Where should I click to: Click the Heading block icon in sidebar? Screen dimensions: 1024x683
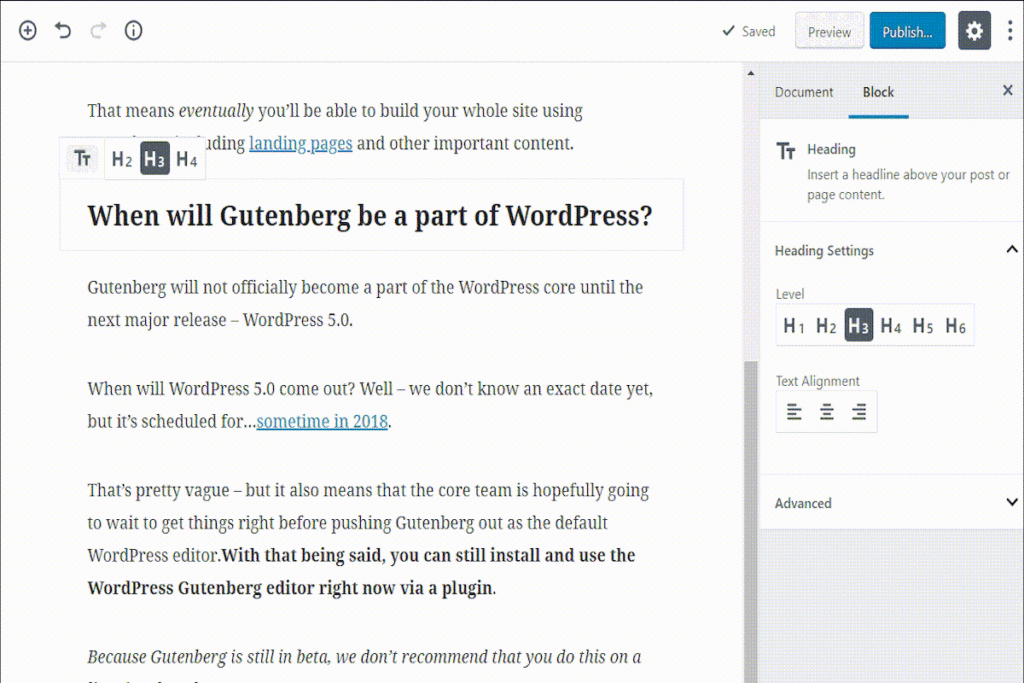pyautogui.click(x=786, y=151)
